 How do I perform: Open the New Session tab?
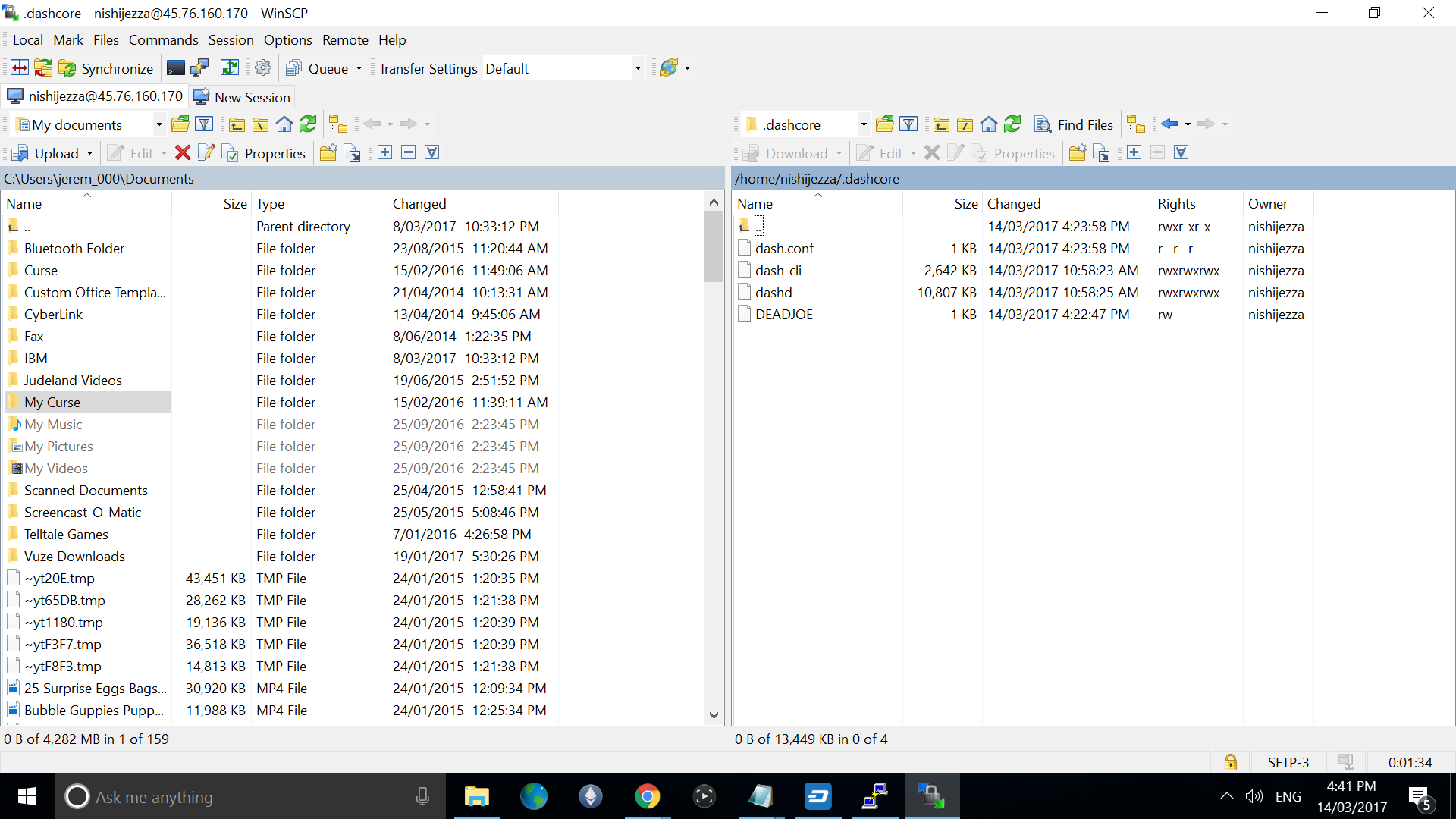coord(242,97)
